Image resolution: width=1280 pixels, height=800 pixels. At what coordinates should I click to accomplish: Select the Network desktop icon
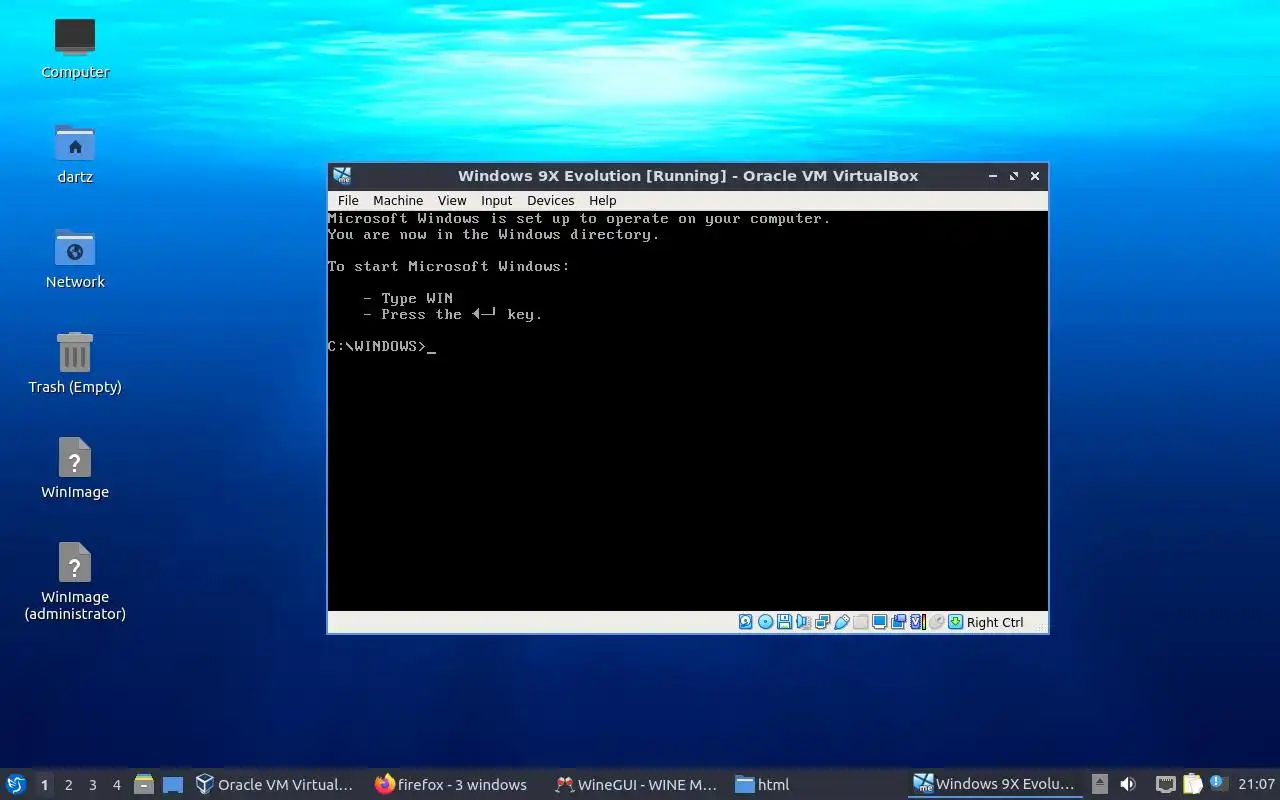point(75,258)
